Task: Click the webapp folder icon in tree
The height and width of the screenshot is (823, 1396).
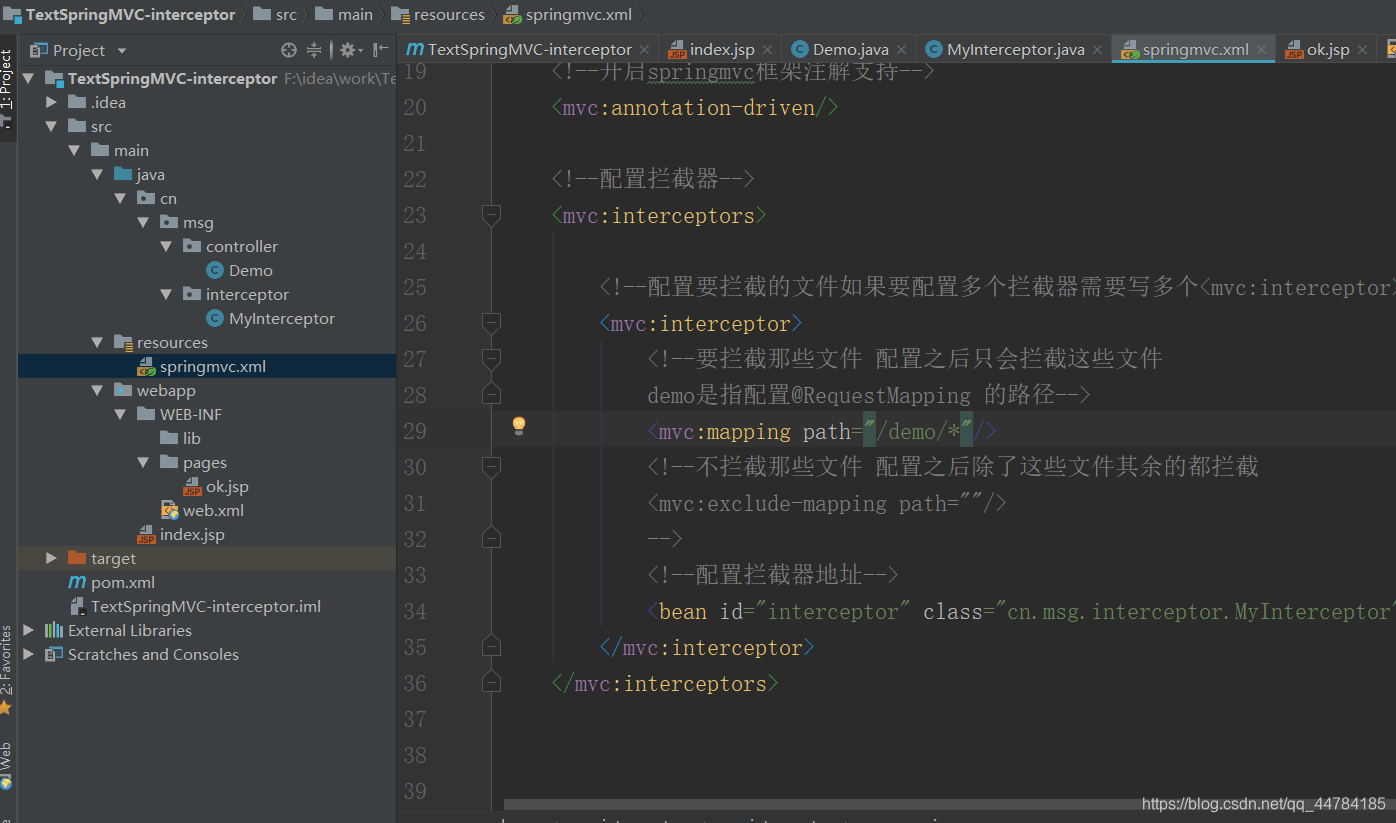Action: [x=123, y=390]
